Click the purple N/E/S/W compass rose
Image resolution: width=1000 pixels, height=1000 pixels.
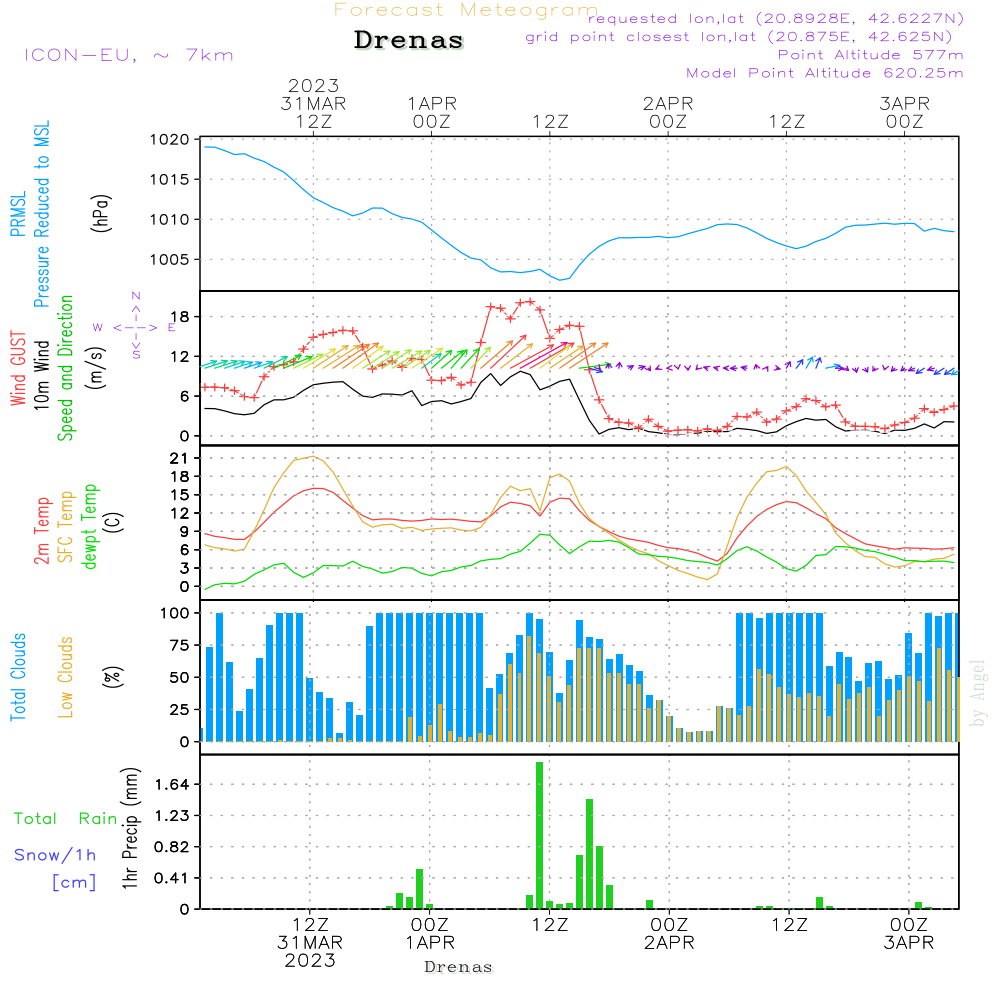tap(135, 327)
